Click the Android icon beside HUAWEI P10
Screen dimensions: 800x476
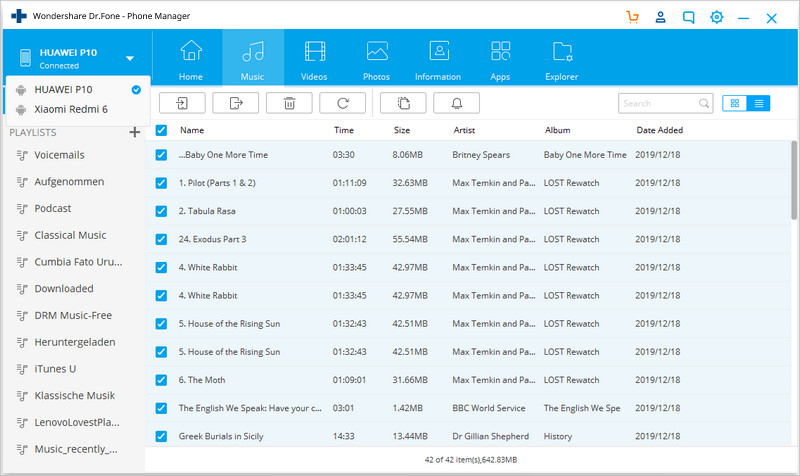(x=21, y=90)
